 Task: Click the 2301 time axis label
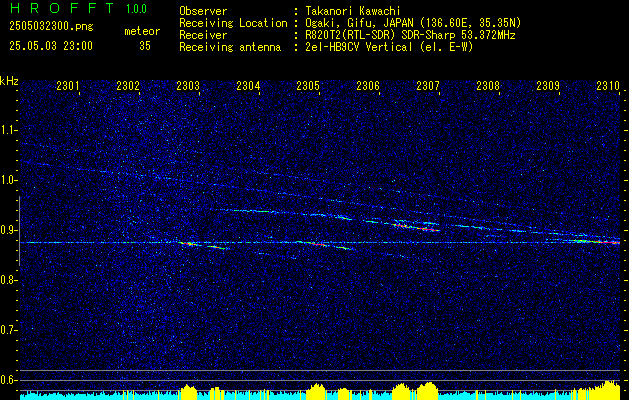(67, 85)
